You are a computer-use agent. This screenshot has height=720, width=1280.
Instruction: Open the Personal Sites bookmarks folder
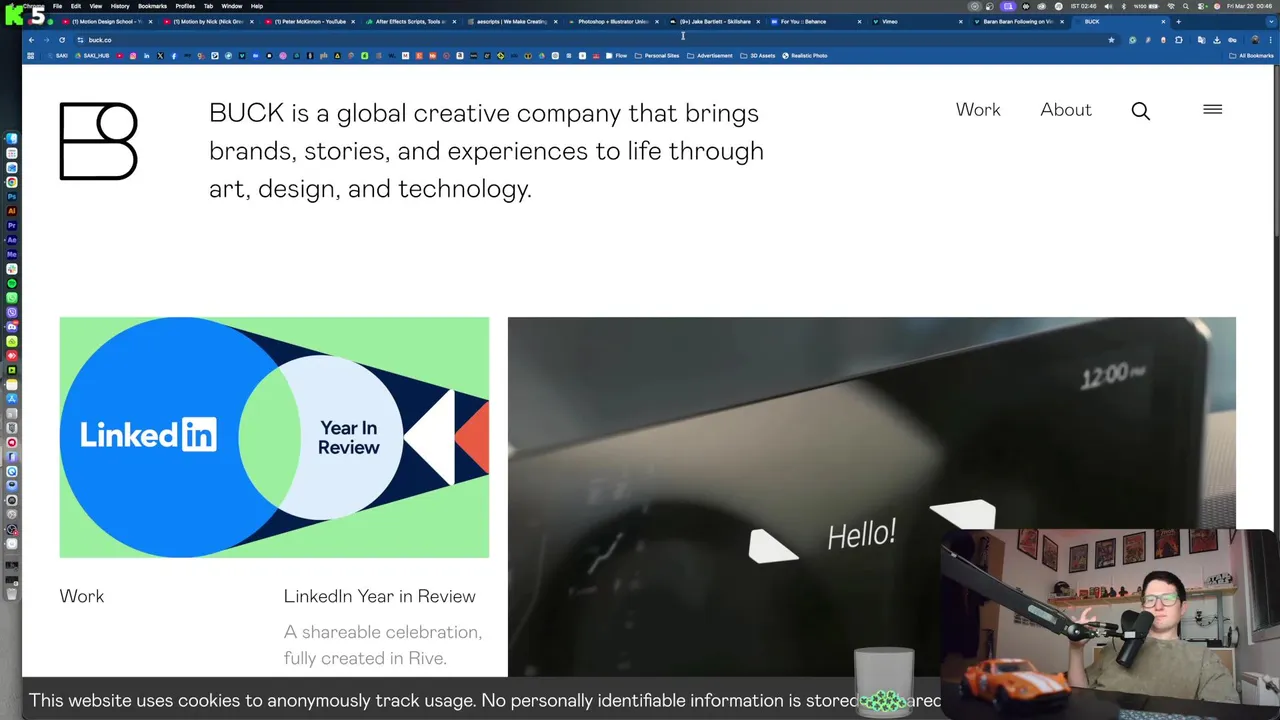(x=657, y=56)
